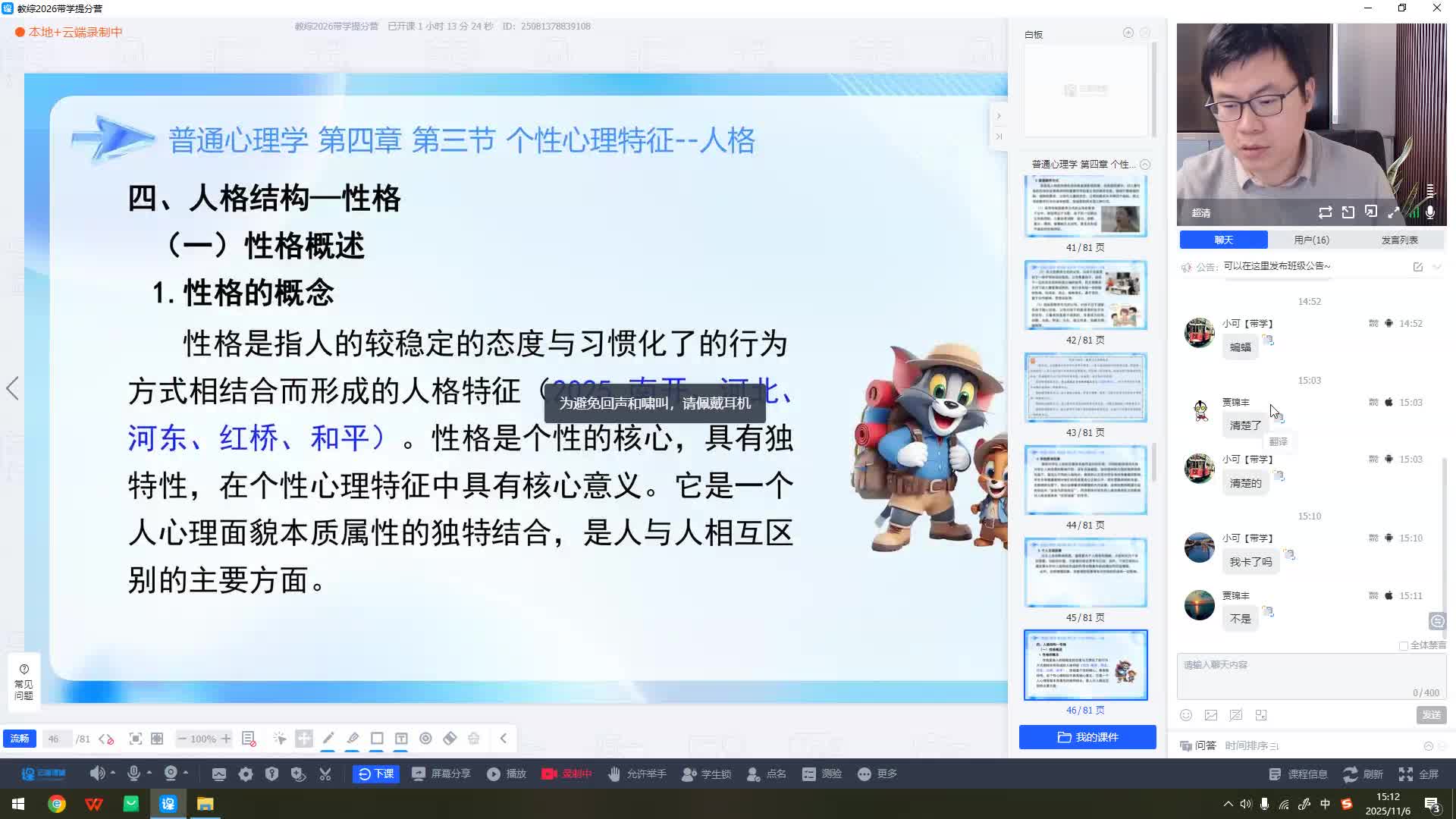Open slide 44/81 thumbnail
This screenshot has width=1456, height=819.
[x=1085, y=480]
